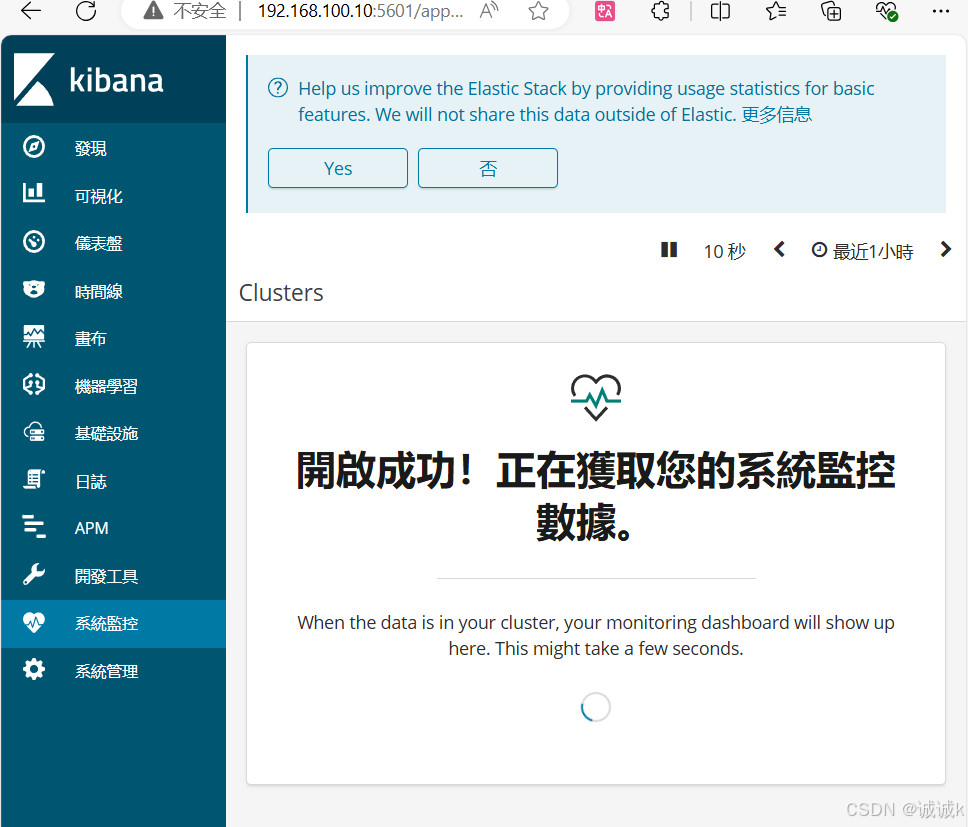This screenshot has height=827, width=968.
Task: Bookmark page with star icon
Action: [x=538, y=10]
